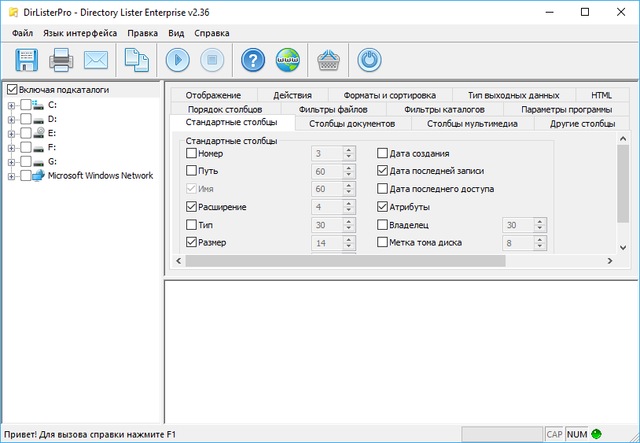Toggle the Дата создания checkbox

pos(383,154)
